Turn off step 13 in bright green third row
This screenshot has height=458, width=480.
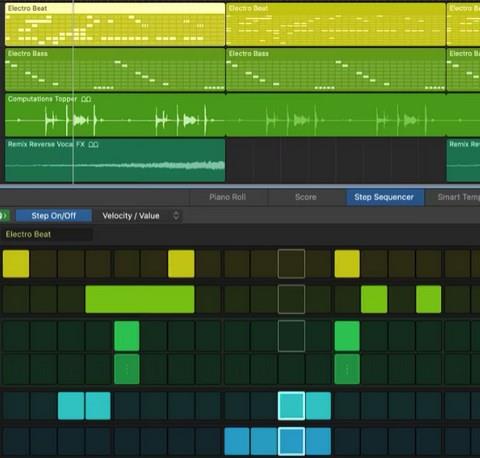(x=347, y=336)
